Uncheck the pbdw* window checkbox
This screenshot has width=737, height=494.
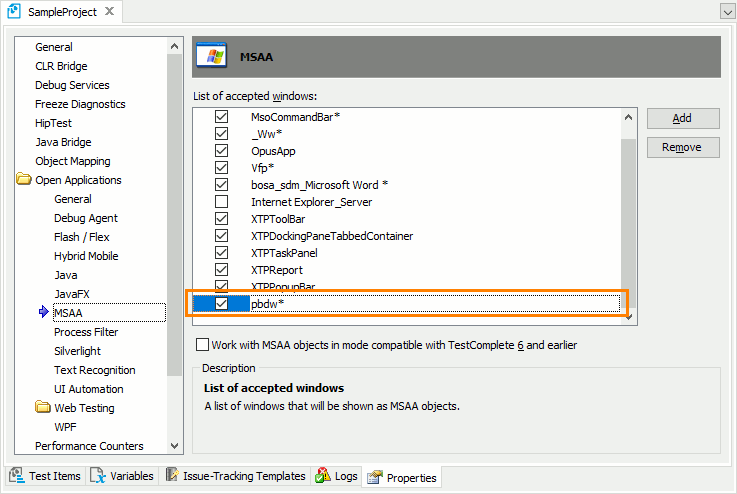222,304
